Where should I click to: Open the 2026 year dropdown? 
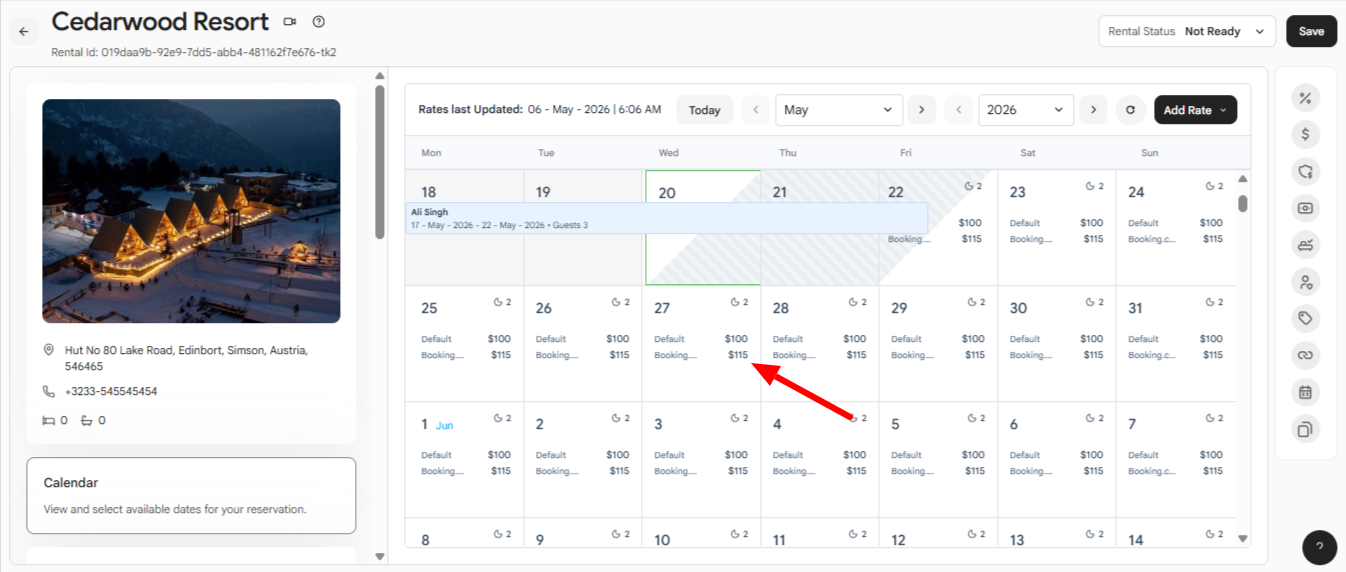coord(1026,110)
